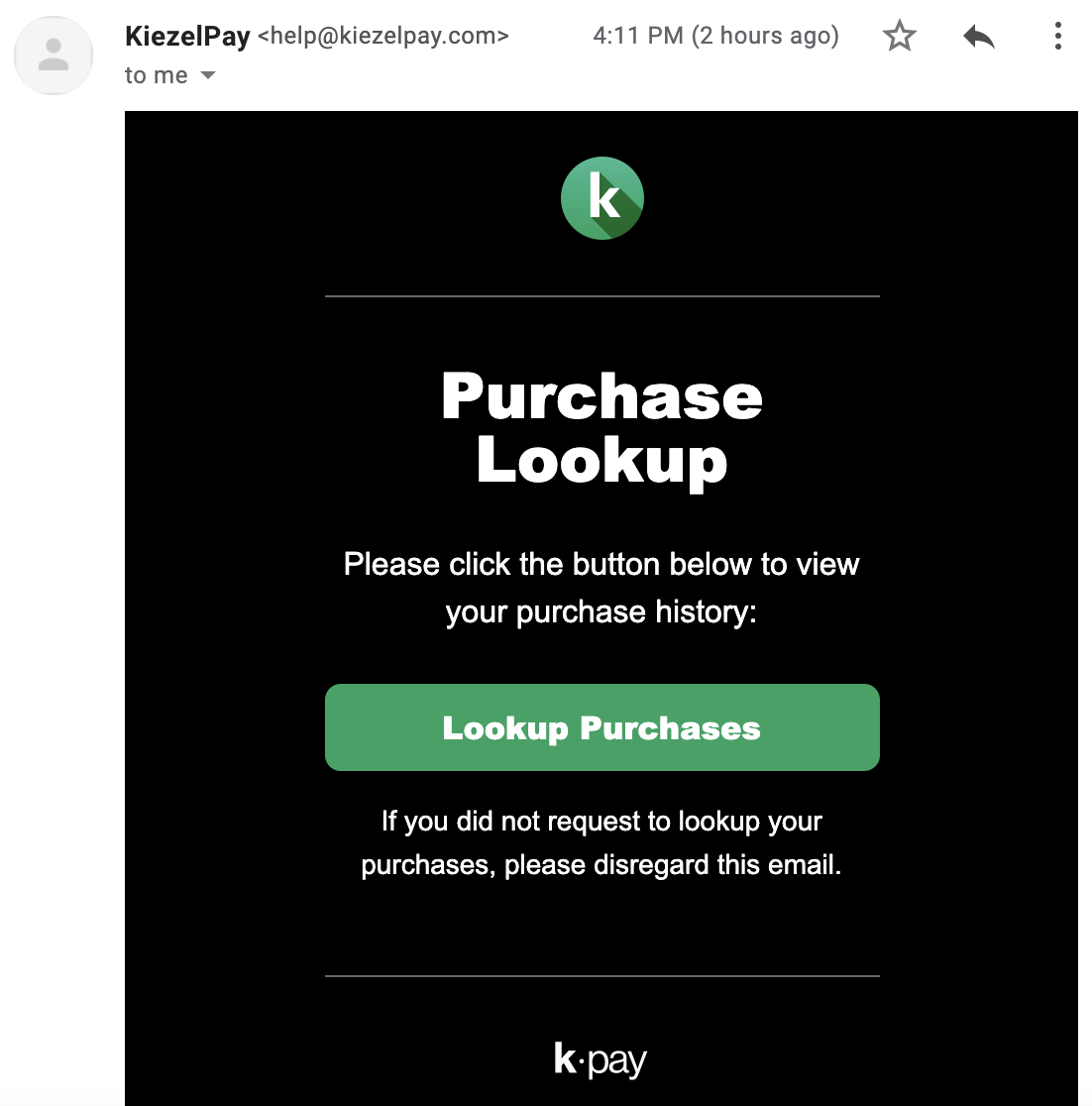Click the divider line under the K logo

point(601,296)
